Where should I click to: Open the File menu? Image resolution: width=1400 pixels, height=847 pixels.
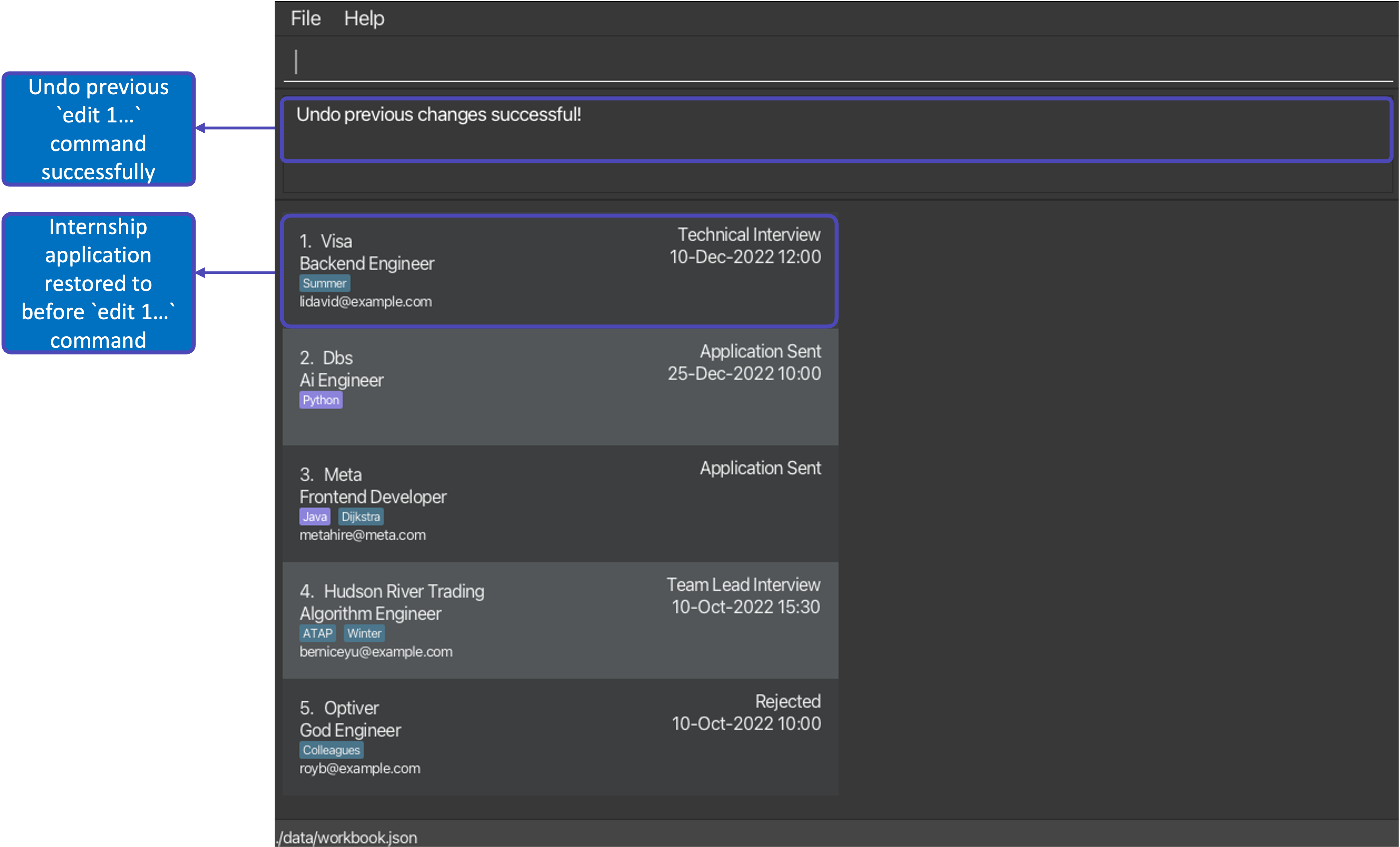tap(306, 19)
